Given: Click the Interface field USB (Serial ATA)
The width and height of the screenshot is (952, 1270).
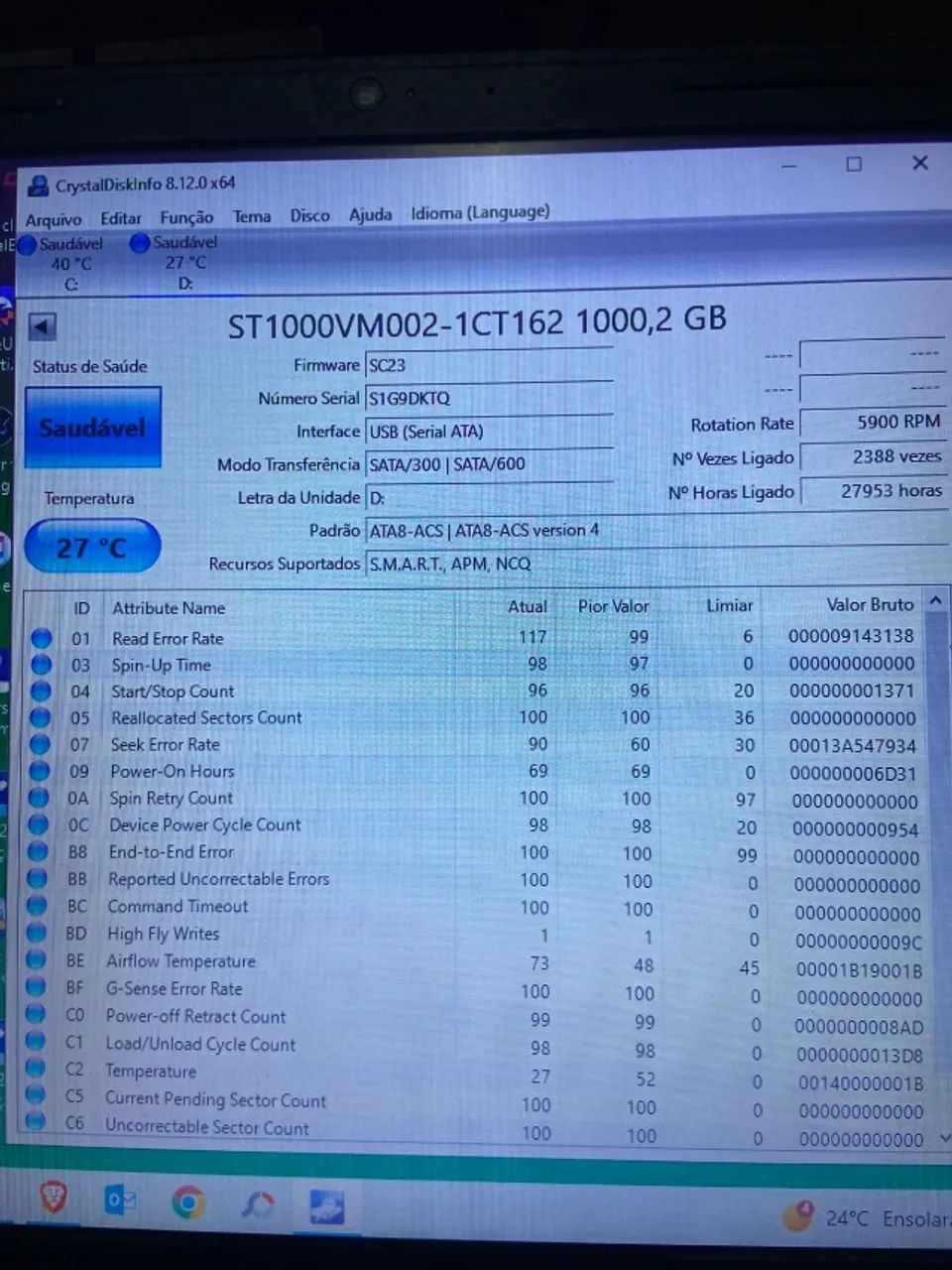Looking at the screenshot, I should click(489, 432).
